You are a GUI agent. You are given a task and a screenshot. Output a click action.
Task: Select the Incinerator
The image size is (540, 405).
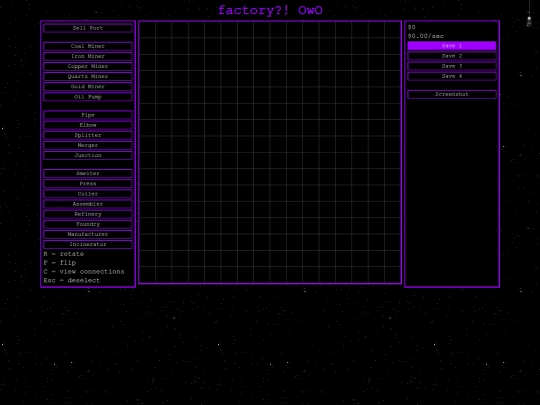pos(88,244)
